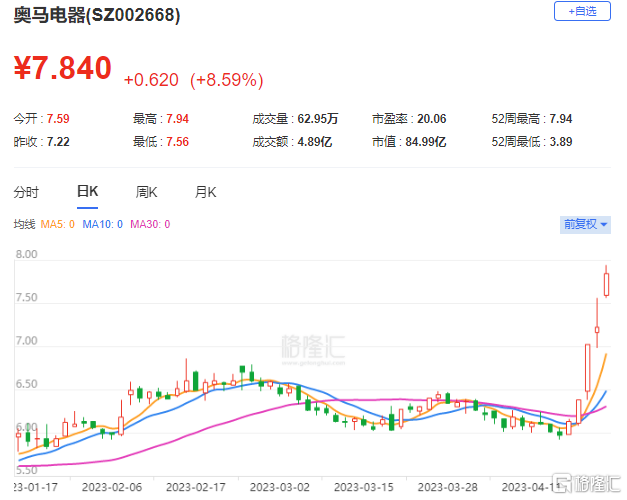The height and width of the screenshot is (500, 627).
Task: Click the 市值 value 84.99亿
Action: [x=425, y=142]
